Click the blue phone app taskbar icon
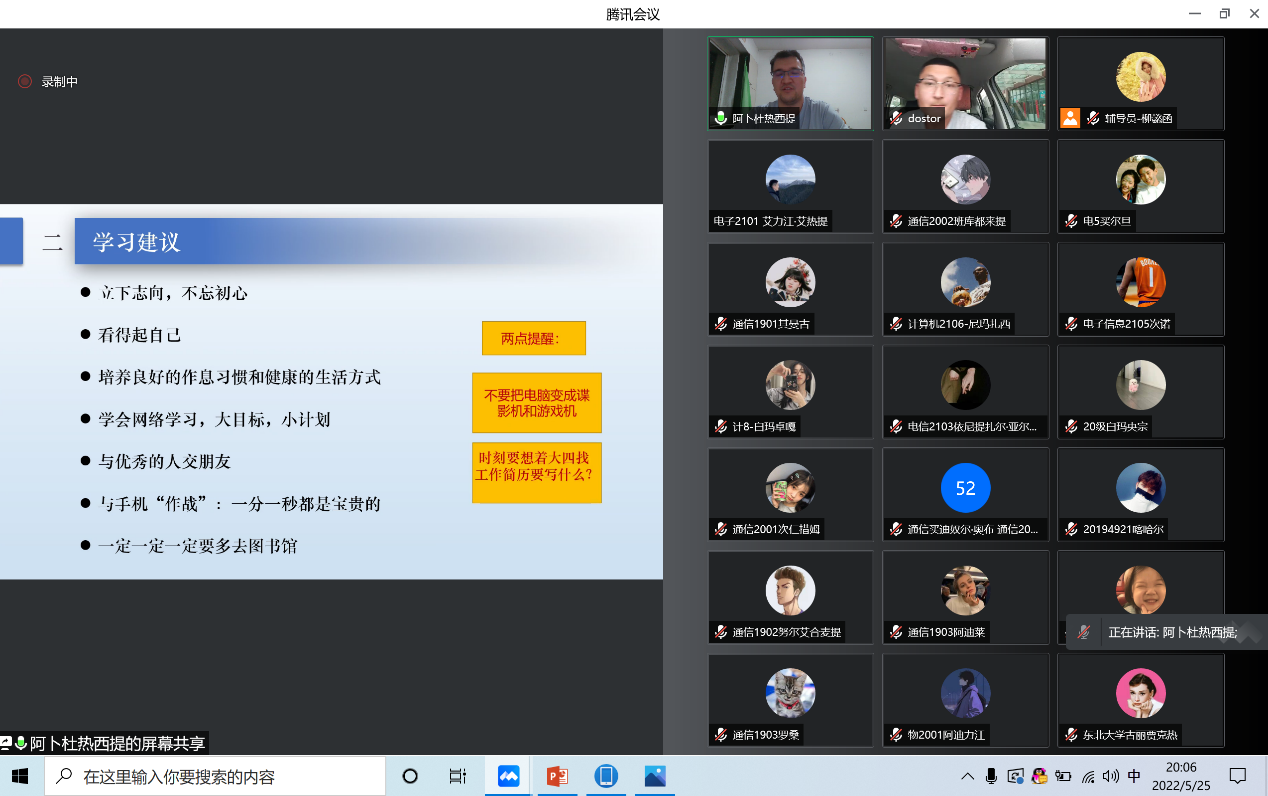 click(x=606, y=776)
